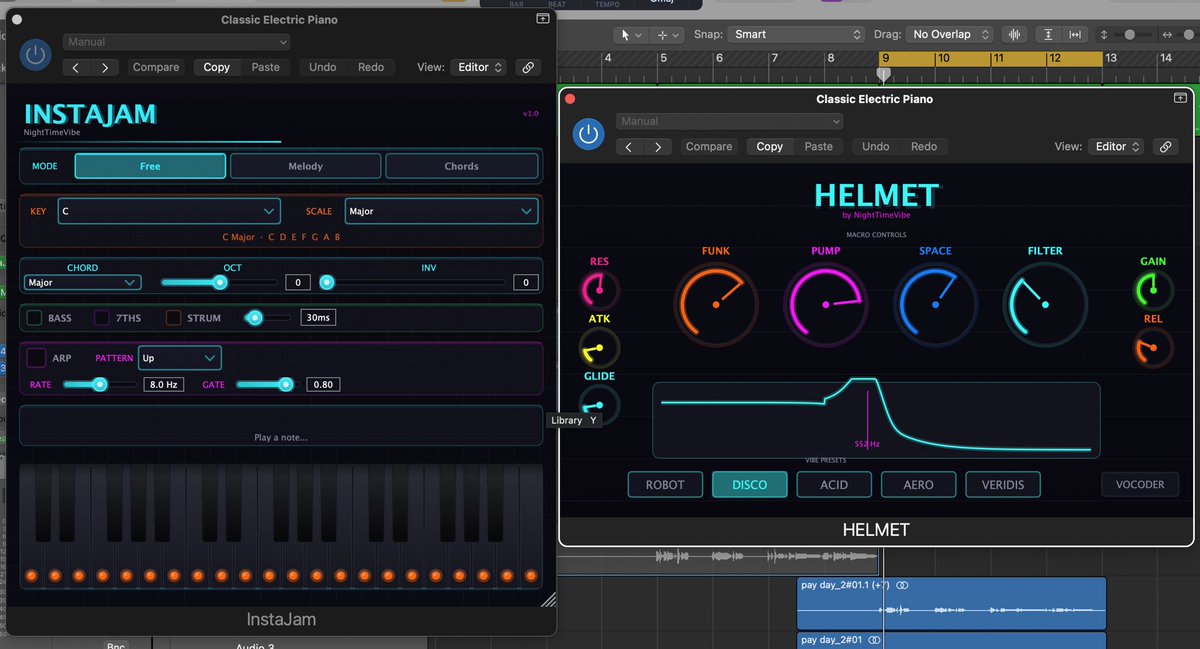Go to next preset in InstaJam window
This screenshot has height=649, width=1200.
(x=105, y=67)
